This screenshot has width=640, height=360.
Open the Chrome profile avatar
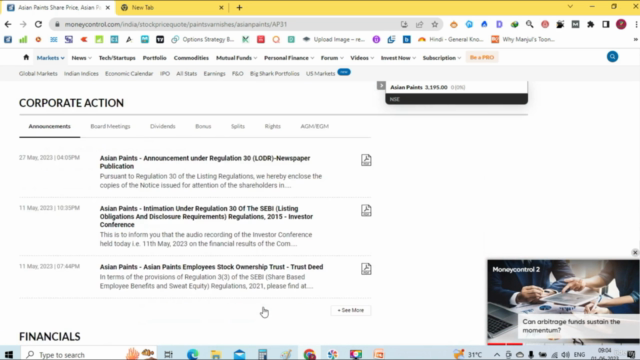621,24
